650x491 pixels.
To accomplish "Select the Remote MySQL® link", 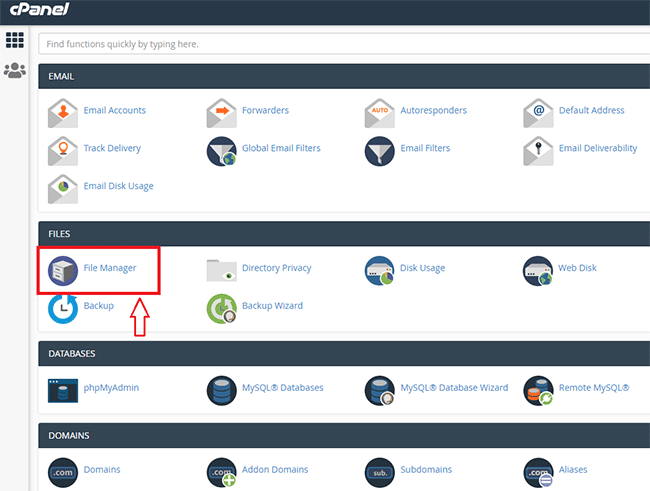I will tap(594, 388).
